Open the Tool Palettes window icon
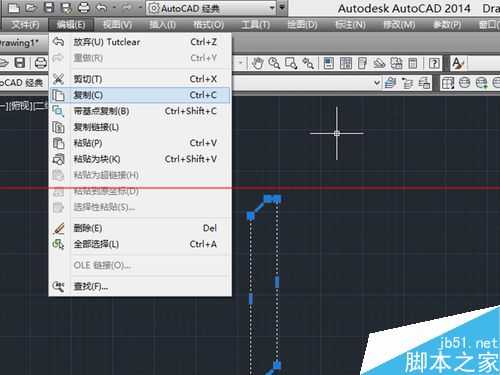 [x=362, y=63]
